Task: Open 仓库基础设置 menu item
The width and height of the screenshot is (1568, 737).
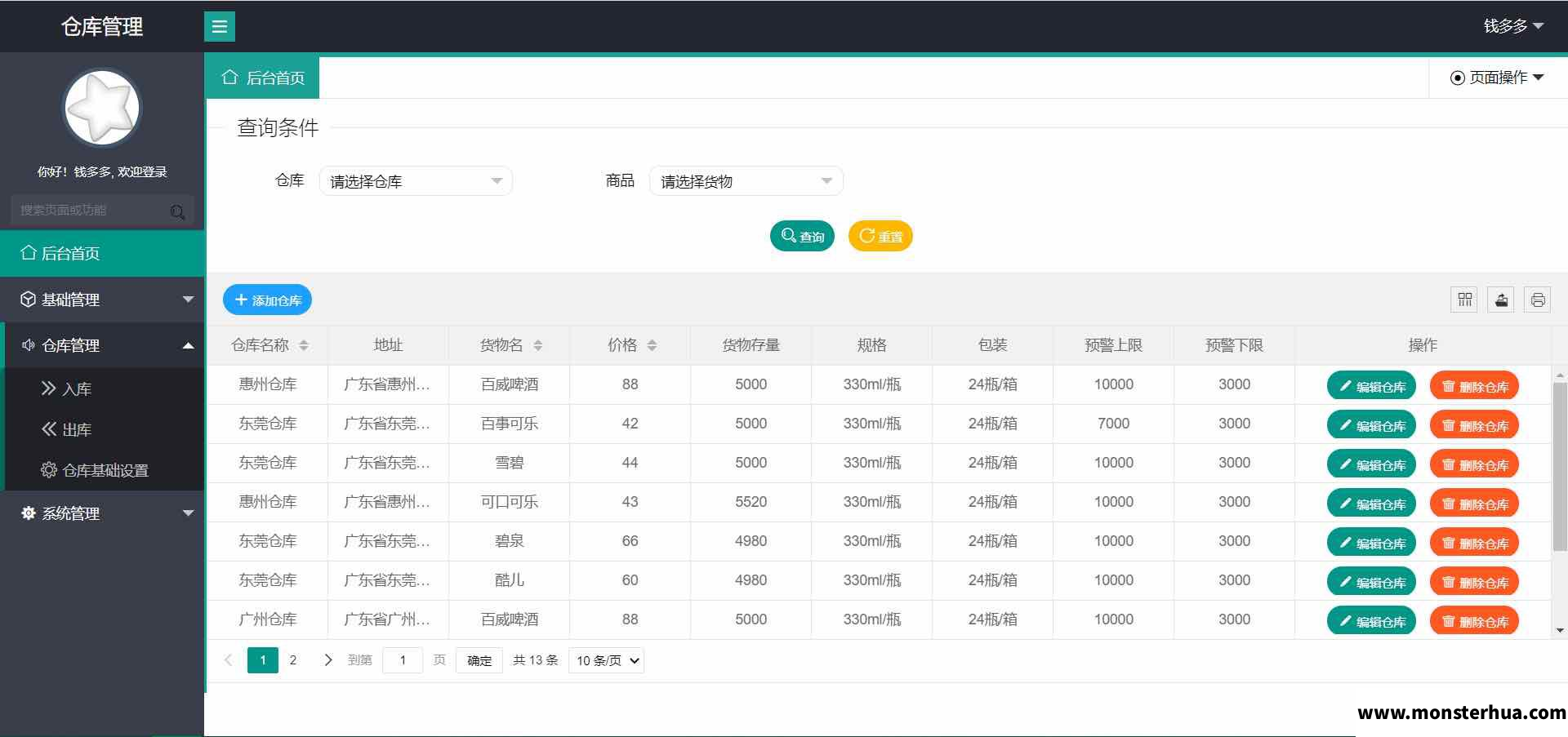Action: 105,470
